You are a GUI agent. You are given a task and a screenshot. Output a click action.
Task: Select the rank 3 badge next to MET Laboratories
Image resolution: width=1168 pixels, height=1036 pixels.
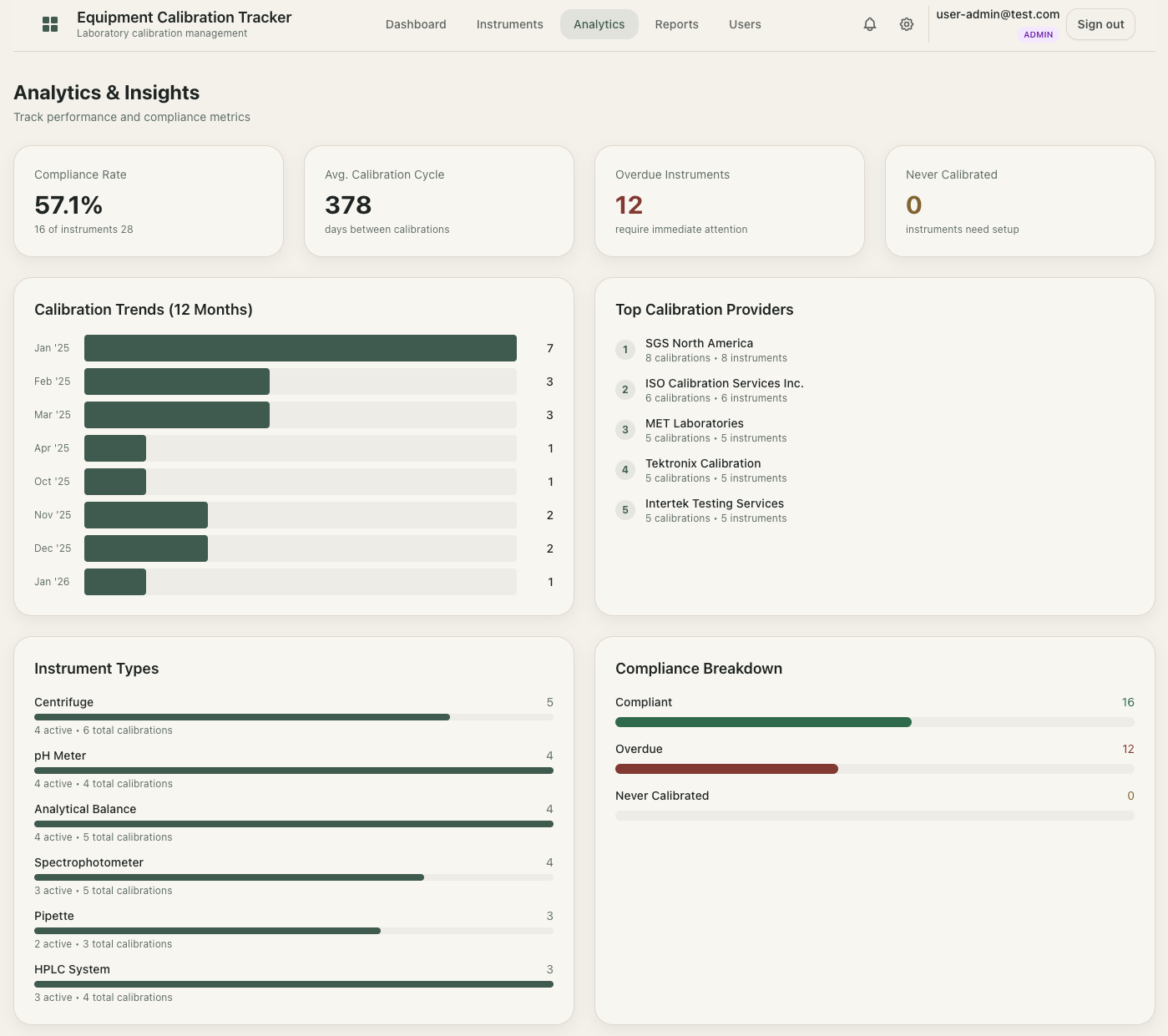tap(625, 430)
